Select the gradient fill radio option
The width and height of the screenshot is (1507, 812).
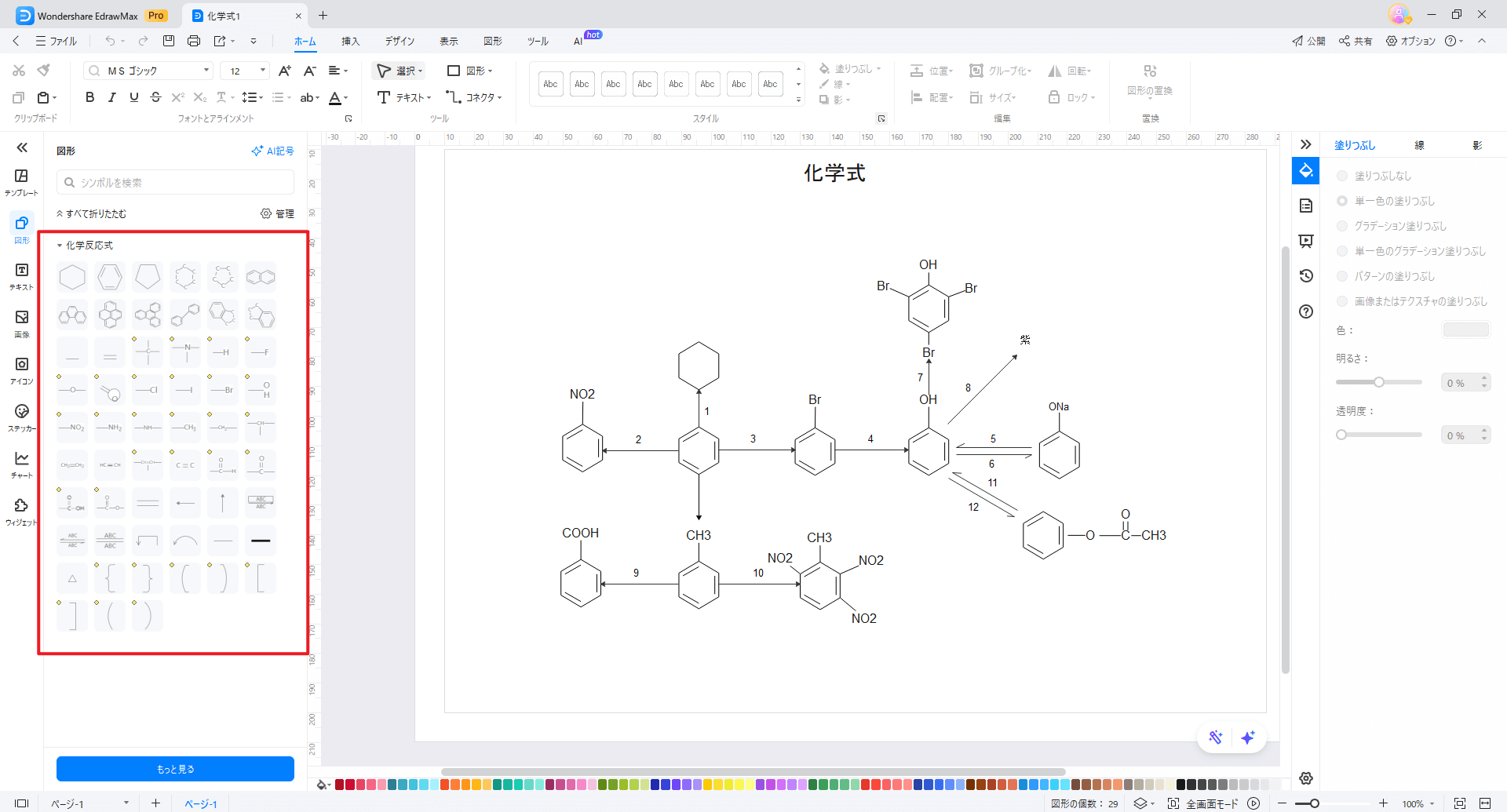click(1342, 226)
